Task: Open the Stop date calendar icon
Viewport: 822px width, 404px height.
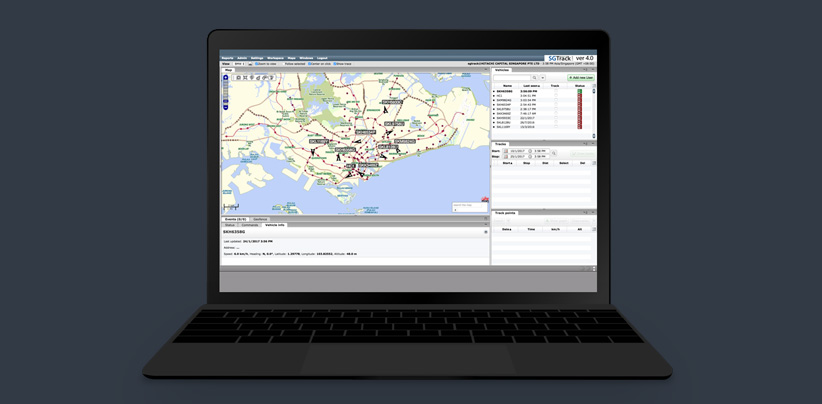Action: pyautogui.click(x=506, y=156)
